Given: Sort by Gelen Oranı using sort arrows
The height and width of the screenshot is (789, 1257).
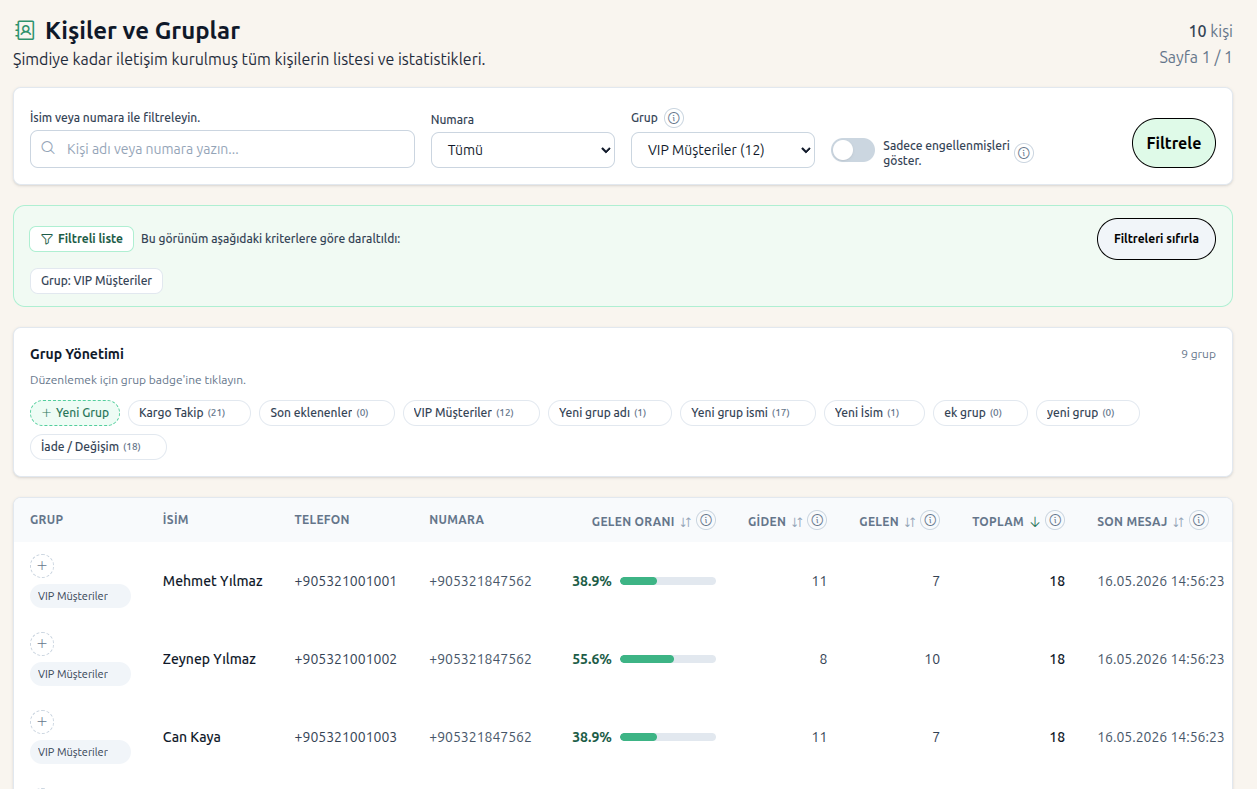Looking at the screenshot, I should pos(685,522).
